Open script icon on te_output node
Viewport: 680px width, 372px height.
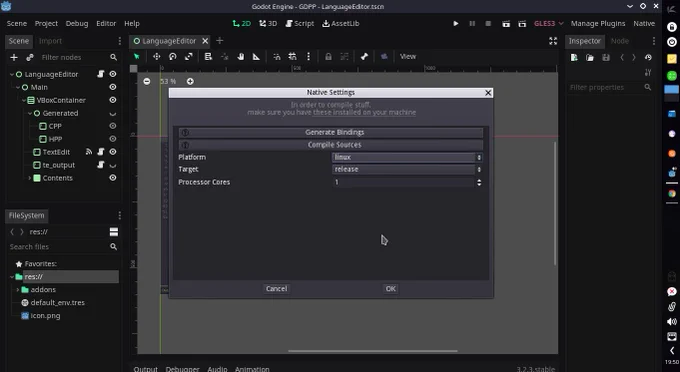101,165
